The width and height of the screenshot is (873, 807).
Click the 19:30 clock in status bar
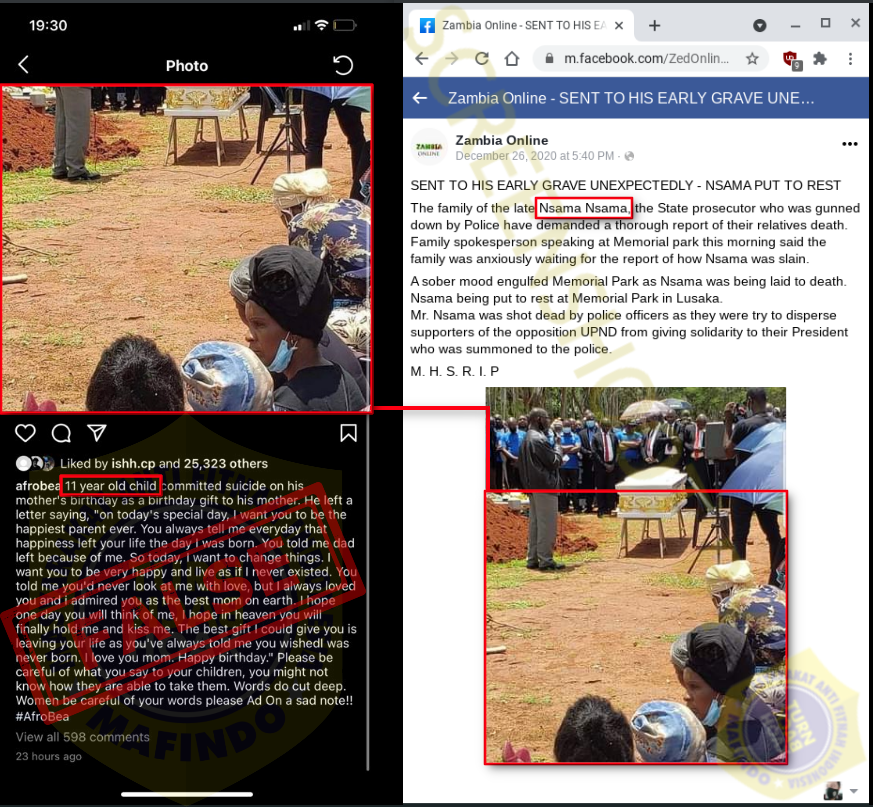click(48, 25)
